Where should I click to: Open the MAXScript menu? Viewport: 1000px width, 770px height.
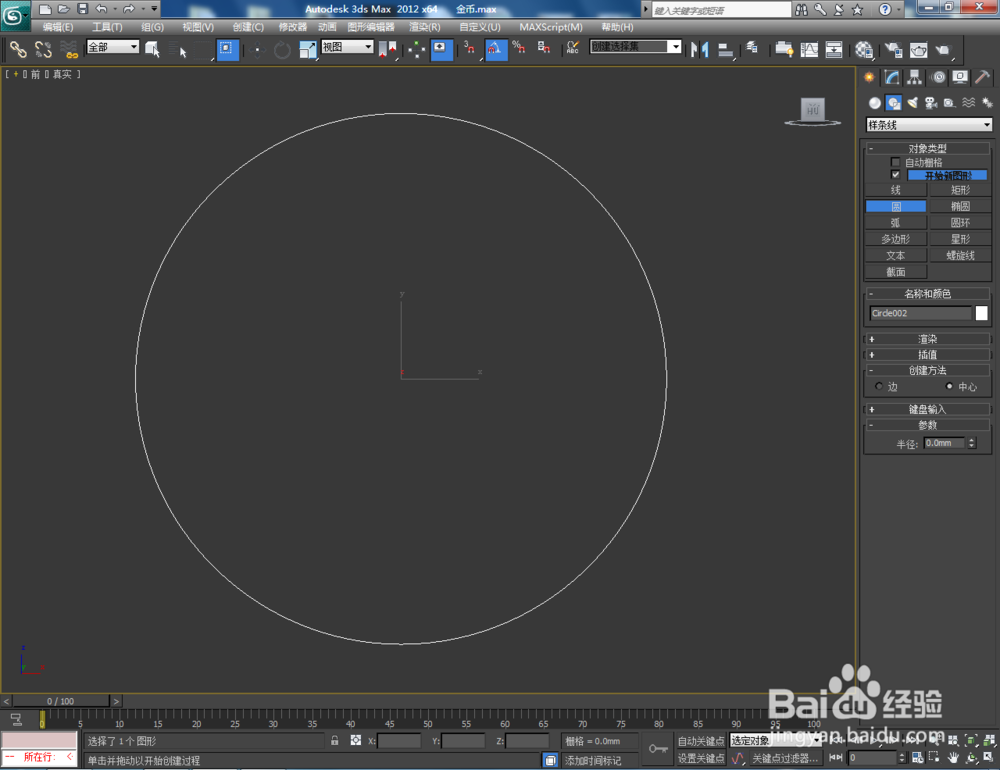[551, 27]
